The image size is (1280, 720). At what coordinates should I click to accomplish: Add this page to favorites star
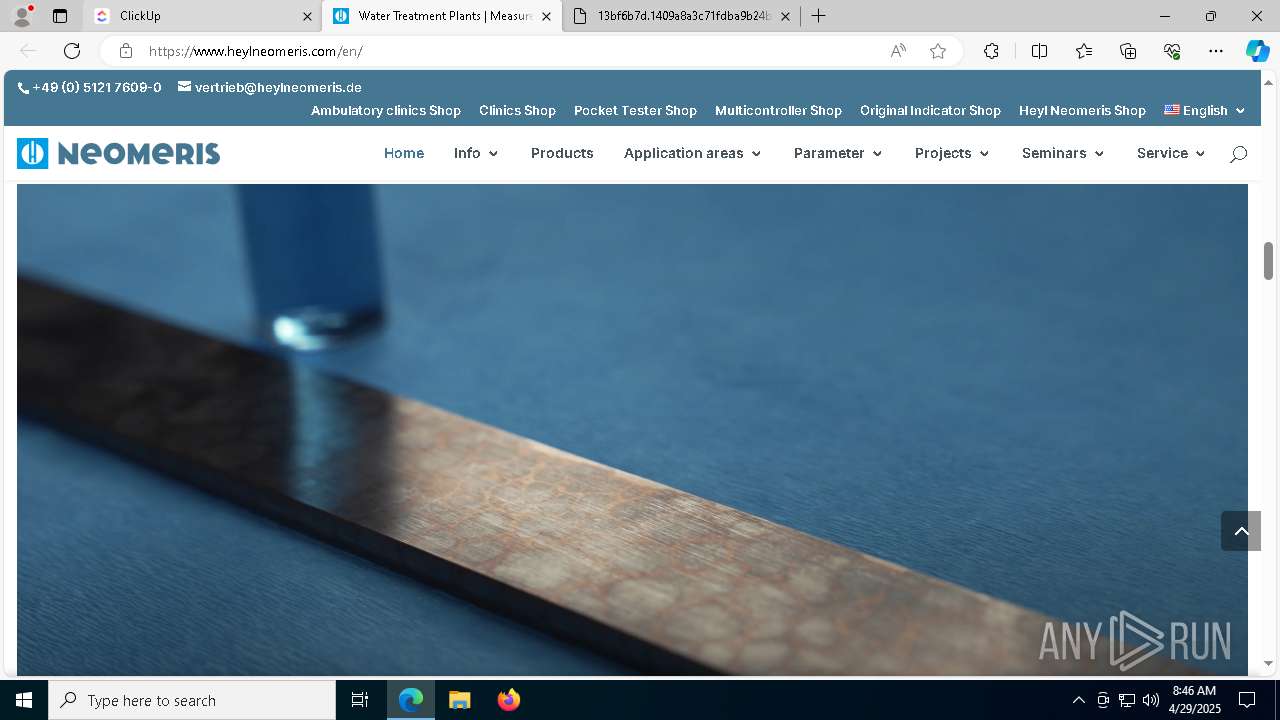click(937, 51)
